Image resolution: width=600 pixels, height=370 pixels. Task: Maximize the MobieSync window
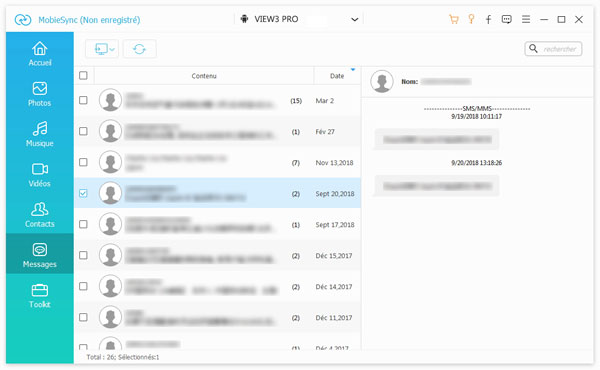coord(561,19)
